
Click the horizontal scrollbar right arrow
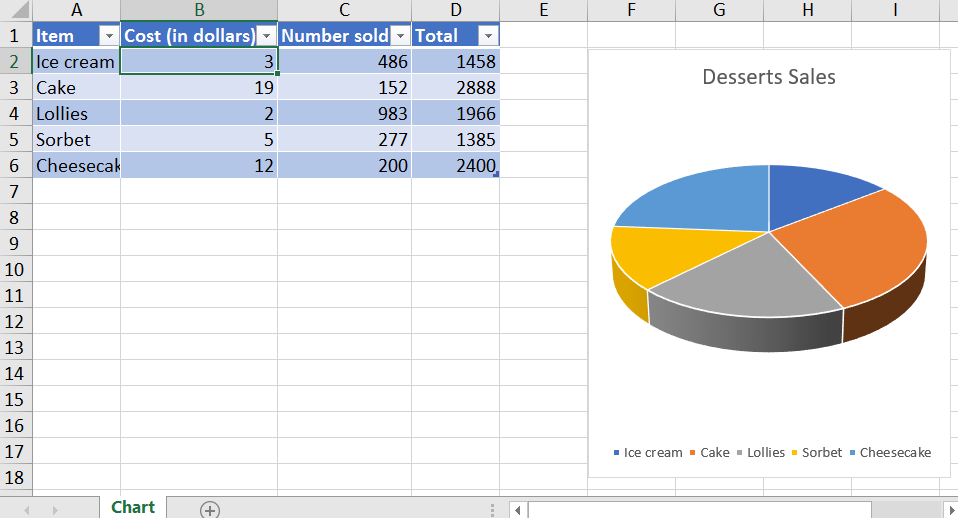(x=951, y=510)
